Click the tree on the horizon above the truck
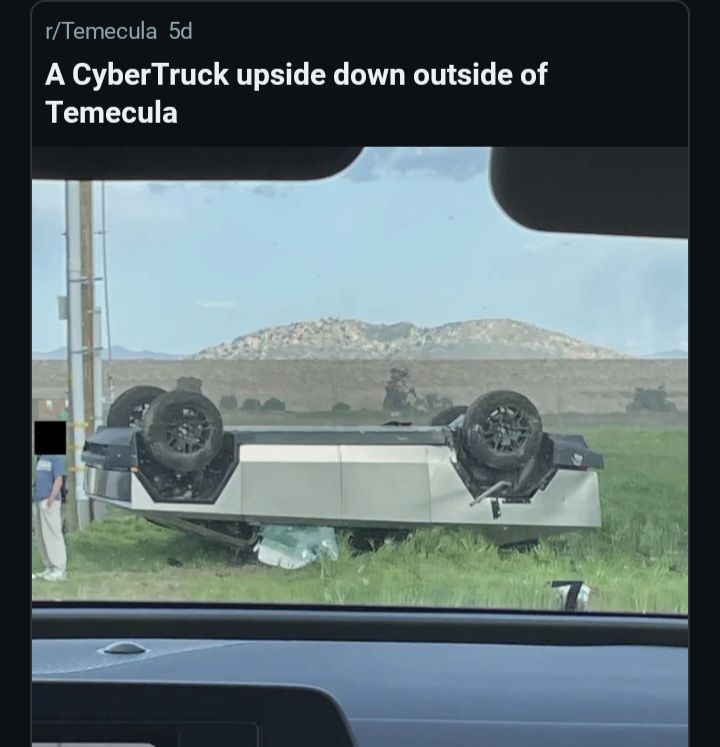This screenshot has height=747, width=720. pyautogui.click(x=399, y=388)
